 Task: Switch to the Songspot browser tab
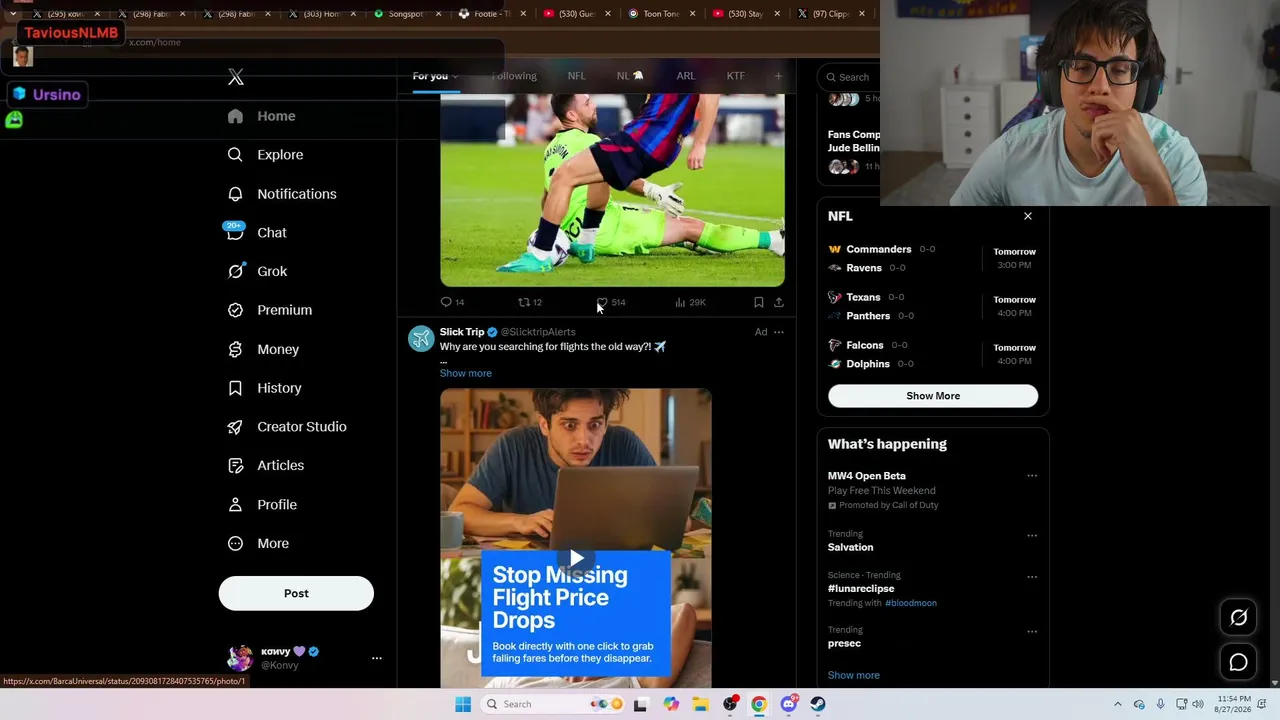click(x=405, y=14)
